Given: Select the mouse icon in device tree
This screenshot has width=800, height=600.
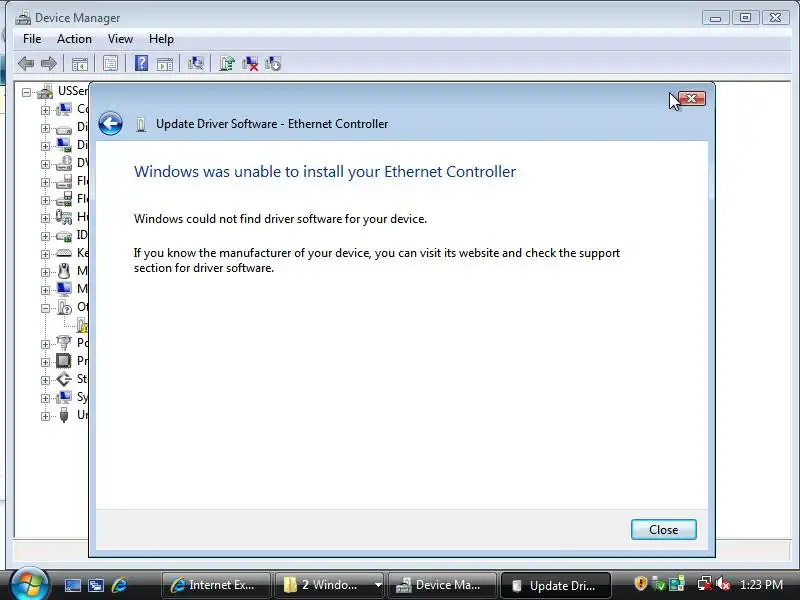Looking at the screenshot, I should coord(64,271).
